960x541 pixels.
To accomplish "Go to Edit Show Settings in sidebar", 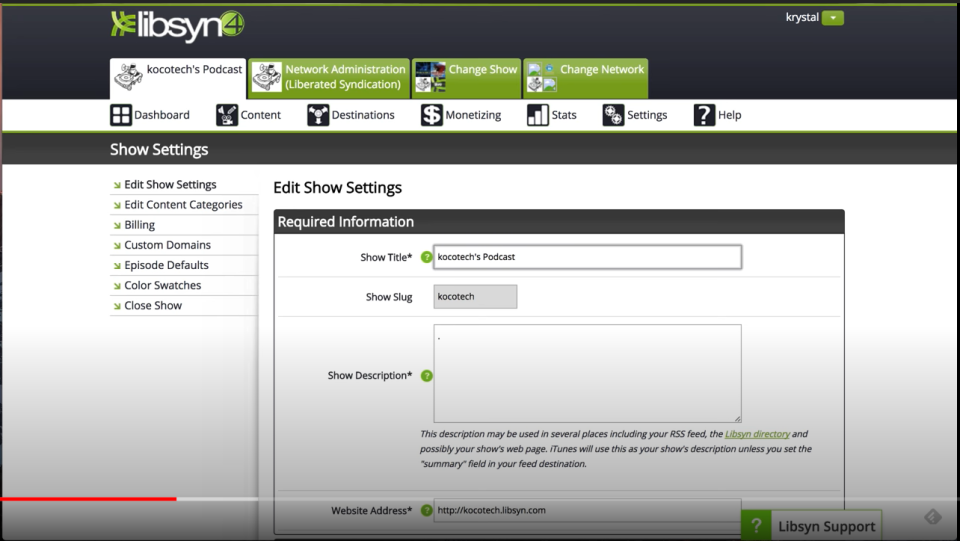I will tap(170, 185).
